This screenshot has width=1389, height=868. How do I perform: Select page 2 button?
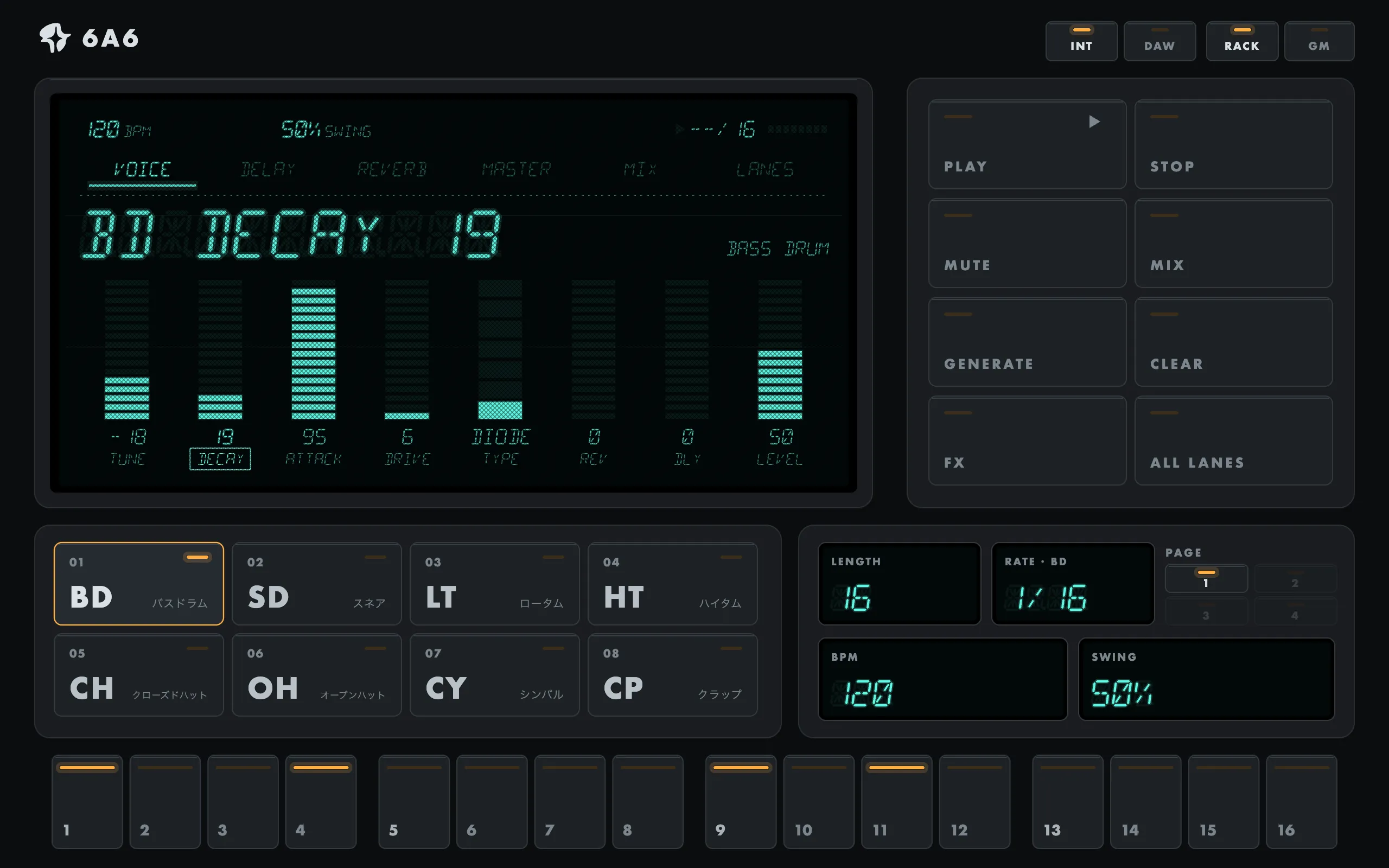[1296, 579]
